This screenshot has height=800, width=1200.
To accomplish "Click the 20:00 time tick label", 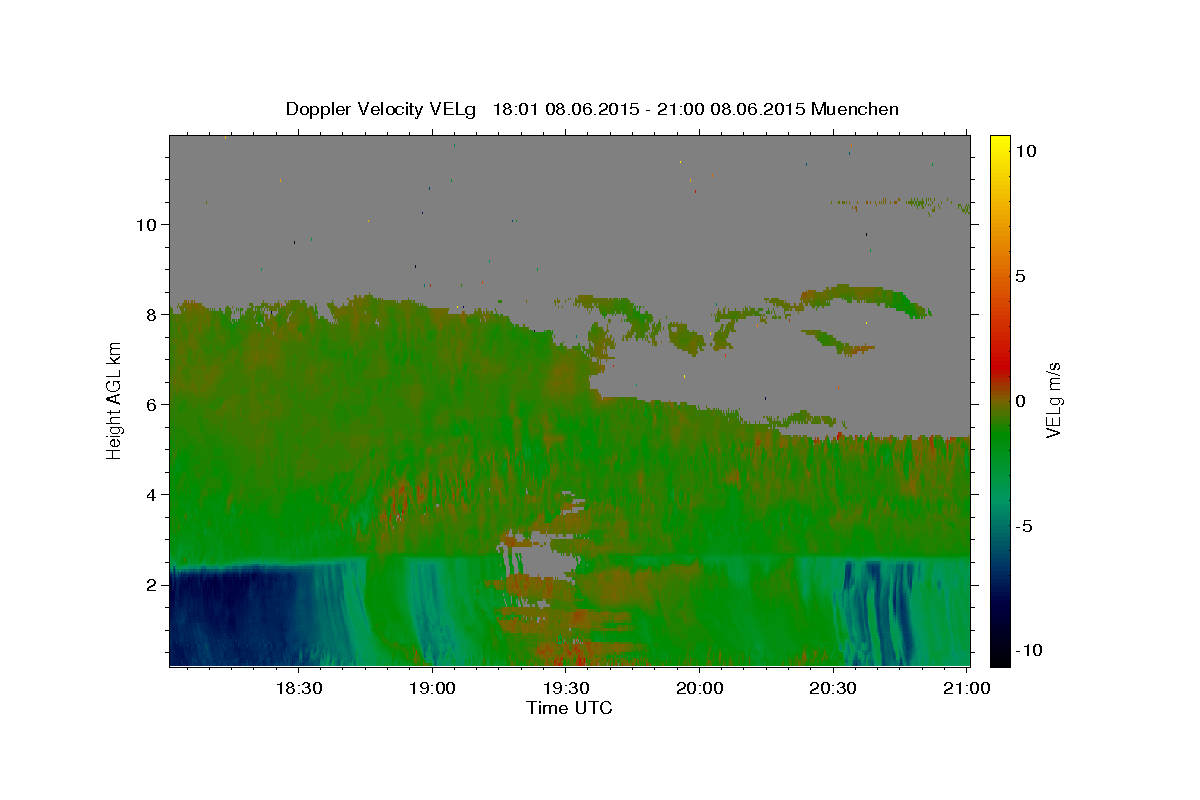I will click(700, 688).
